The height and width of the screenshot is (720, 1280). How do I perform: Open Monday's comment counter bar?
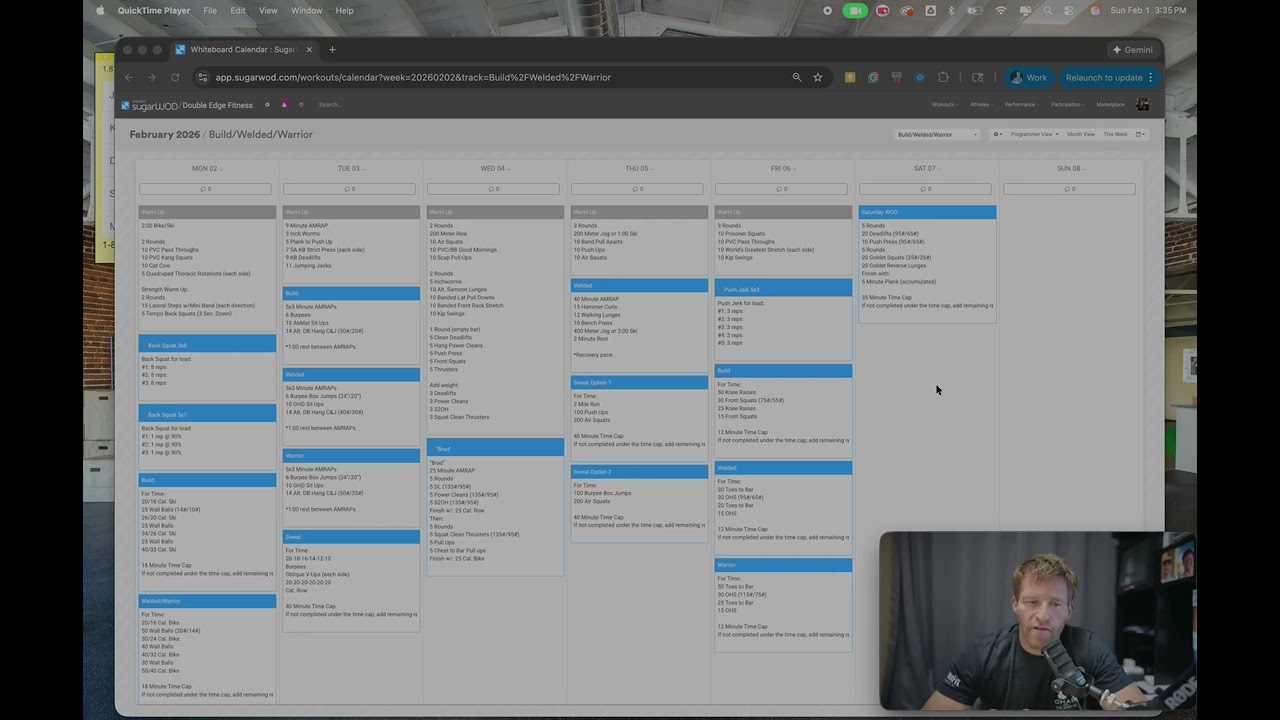[205, 189]
